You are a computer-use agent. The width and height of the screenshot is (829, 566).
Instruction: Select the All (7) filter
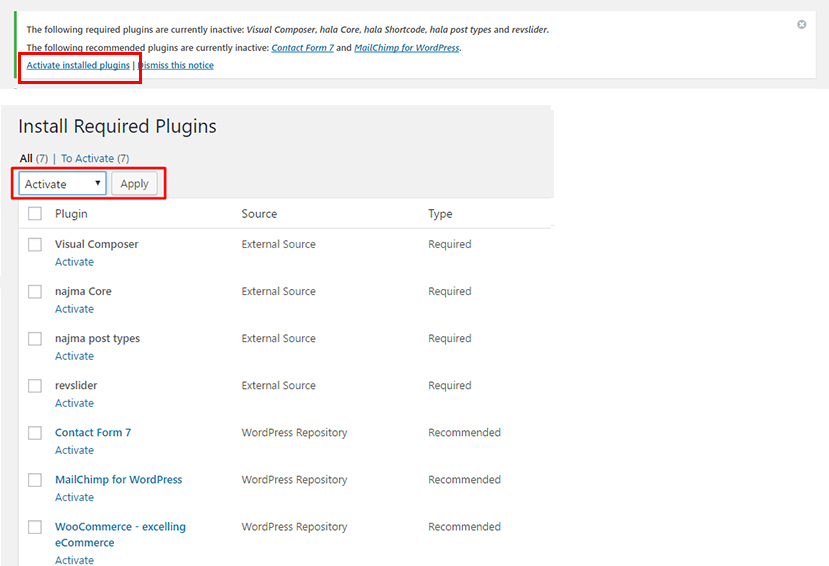[x=34, y=158]
